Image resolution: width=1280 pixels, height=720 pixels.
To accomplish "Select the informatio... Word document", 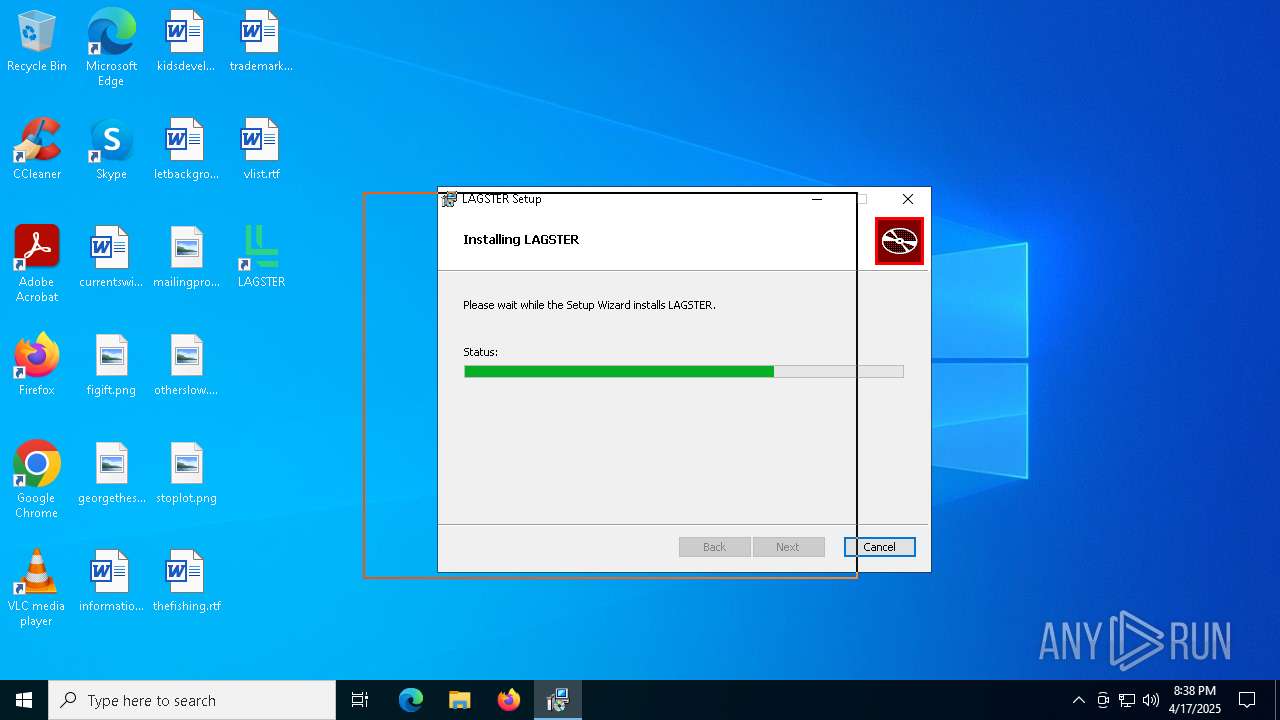I will (111, 581).
